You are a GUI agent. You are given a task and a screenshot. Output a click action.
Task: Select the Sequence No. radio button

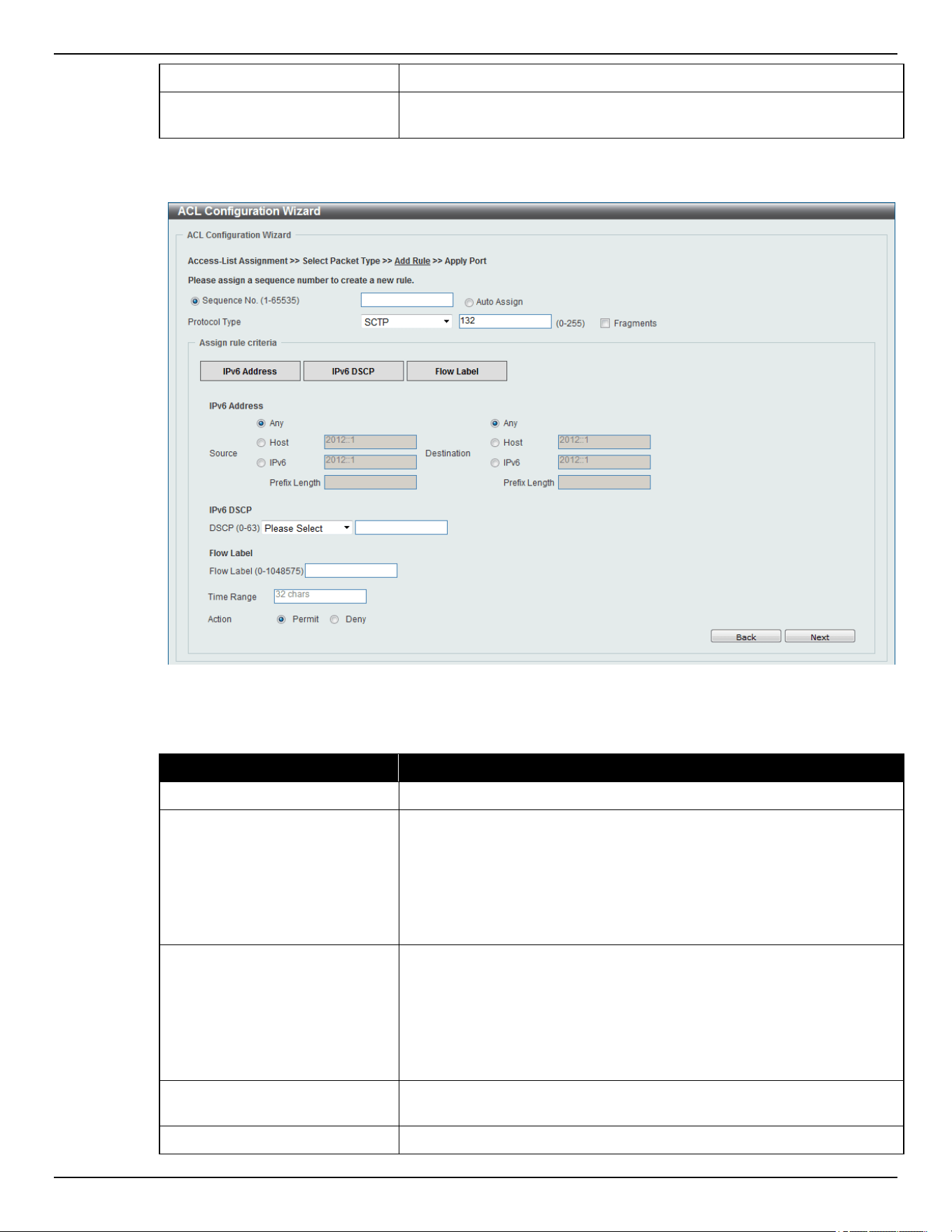coord(195,302)
